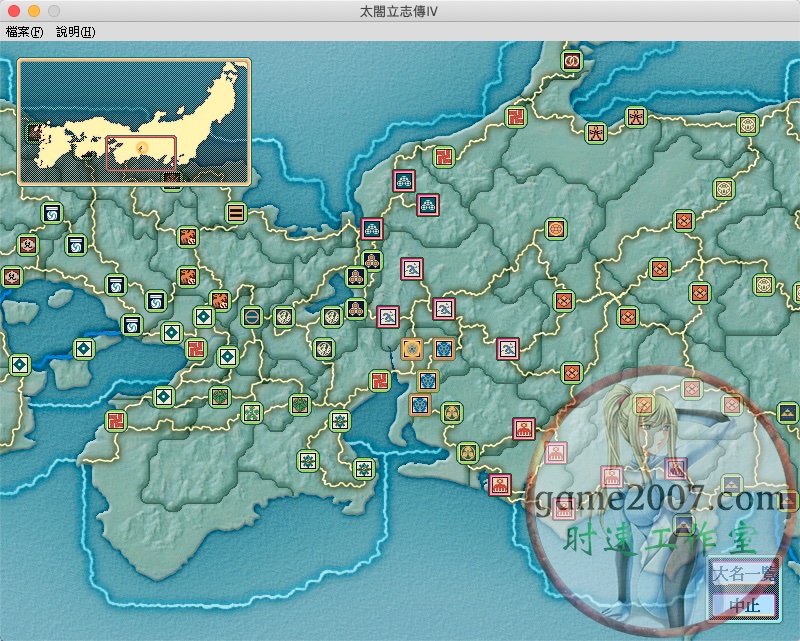Select the orange lattice-circle crest castle
Viewport: 800px width, 641px height.
(556, 229)
